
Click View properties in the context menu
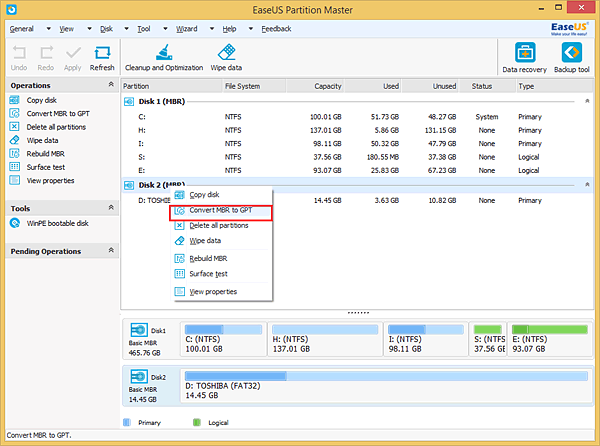click(213, 291)
